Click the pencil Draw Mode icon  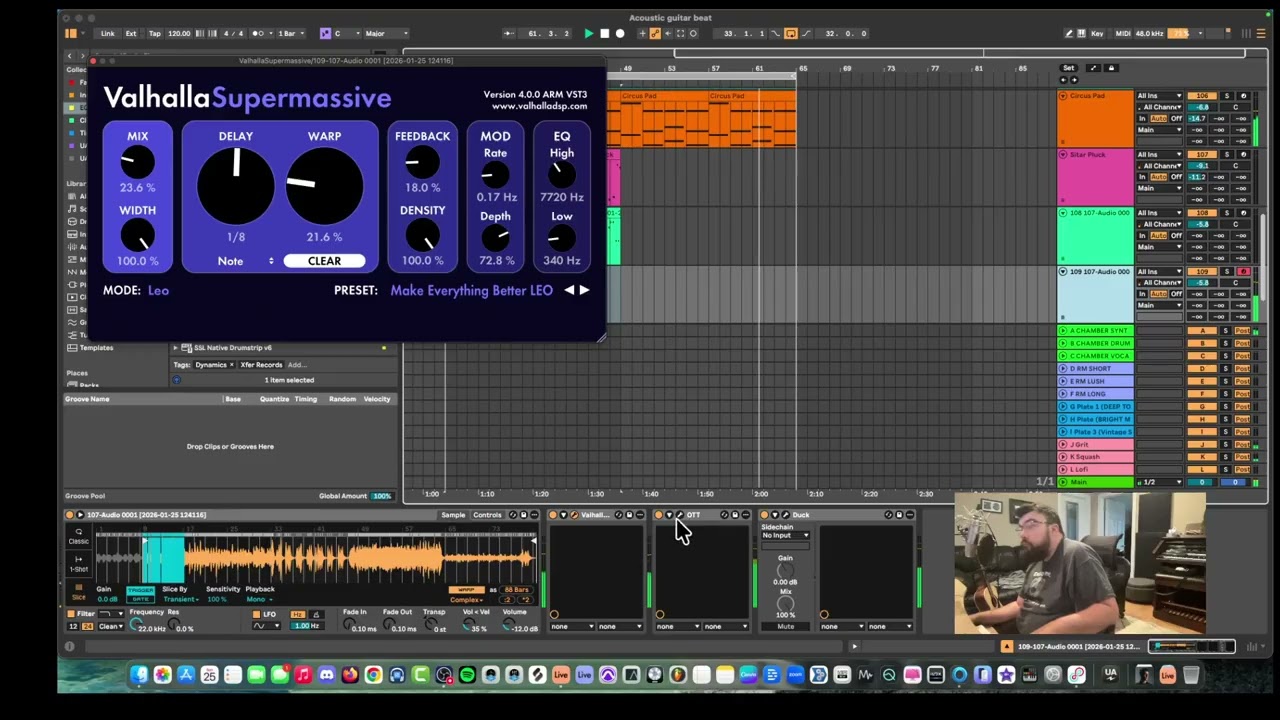tap(1069, 33)
